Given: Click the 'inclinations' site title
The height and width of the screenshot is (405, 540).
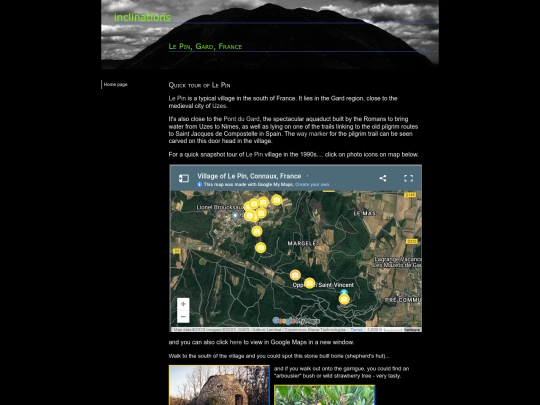Looking at the screenshot, I should (142, 17).
